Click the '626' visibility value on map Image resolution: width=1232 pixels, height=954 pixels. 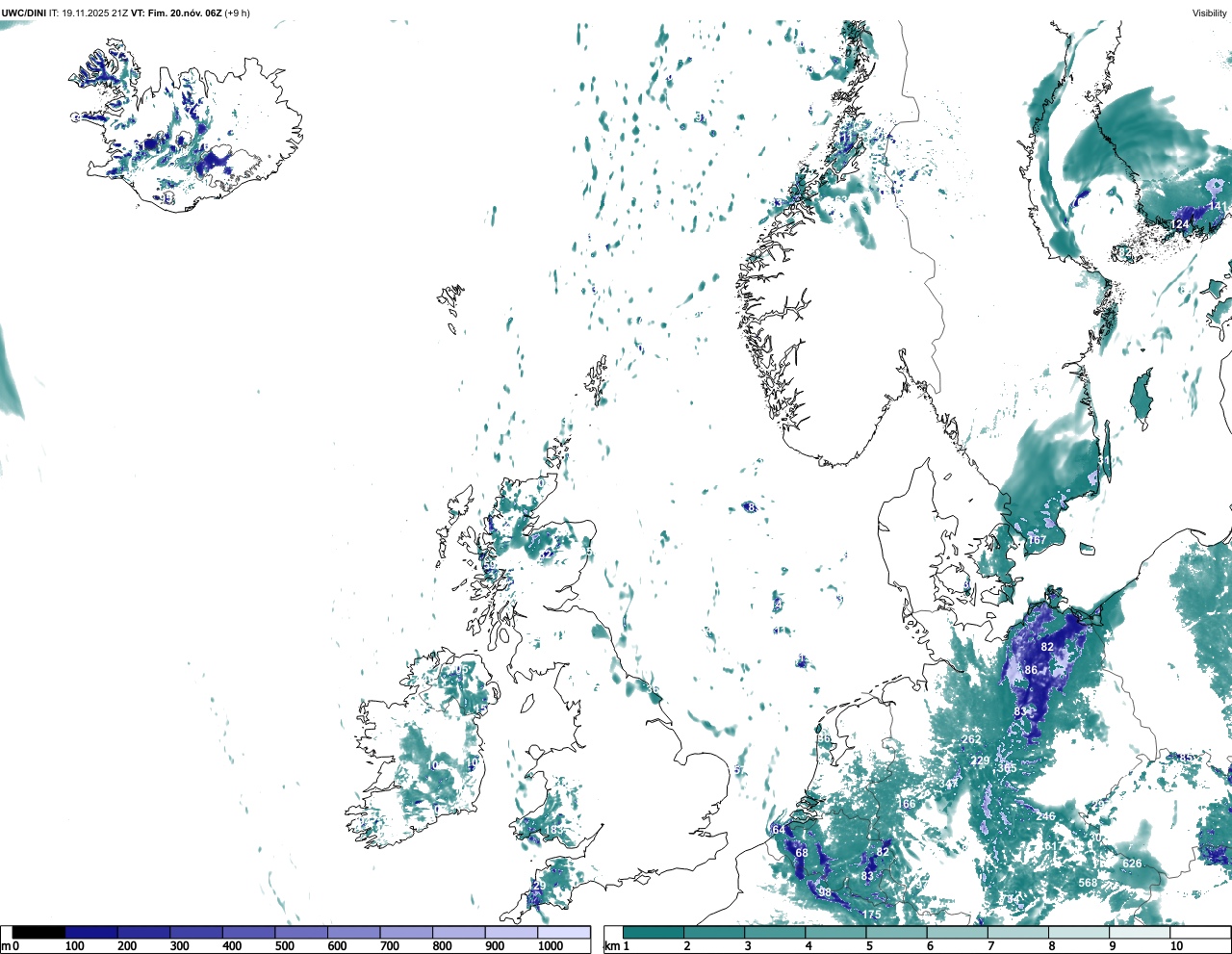tap(1132, 864)
